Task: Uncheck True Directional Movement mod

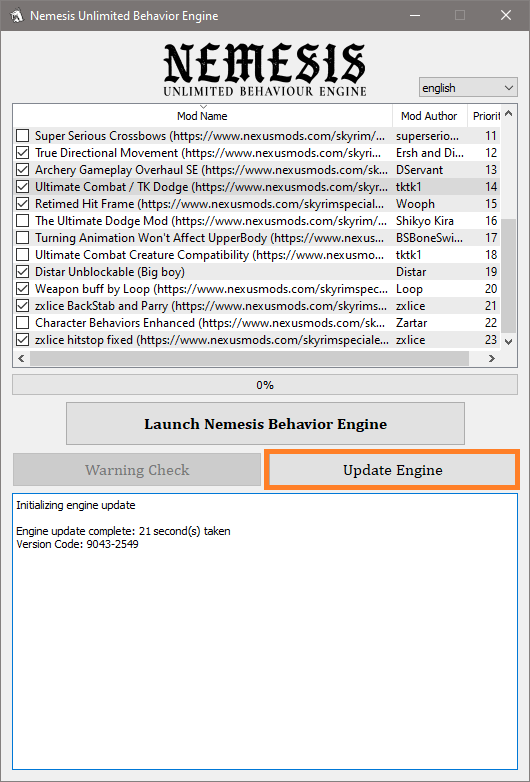Action: pyautogui.click(x=22, y=153)
